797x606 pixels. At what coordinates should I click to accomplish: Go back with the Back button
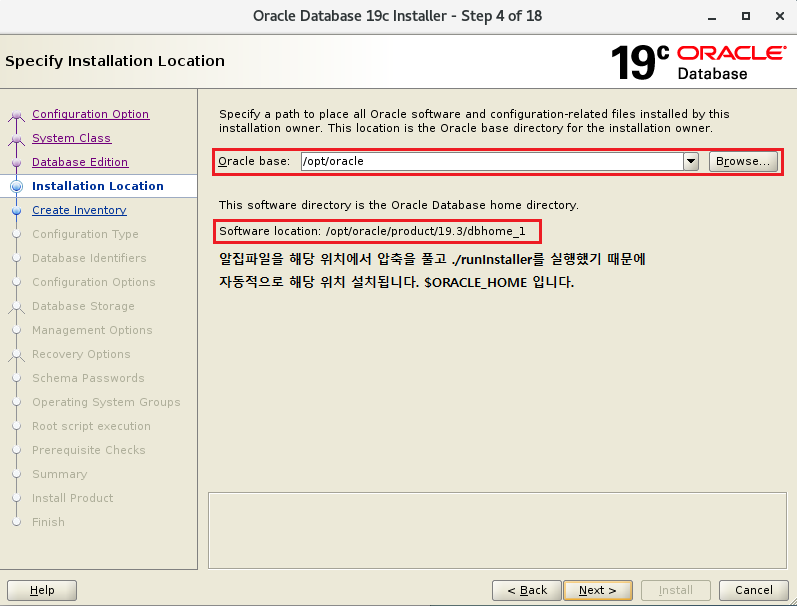point(527,590)
